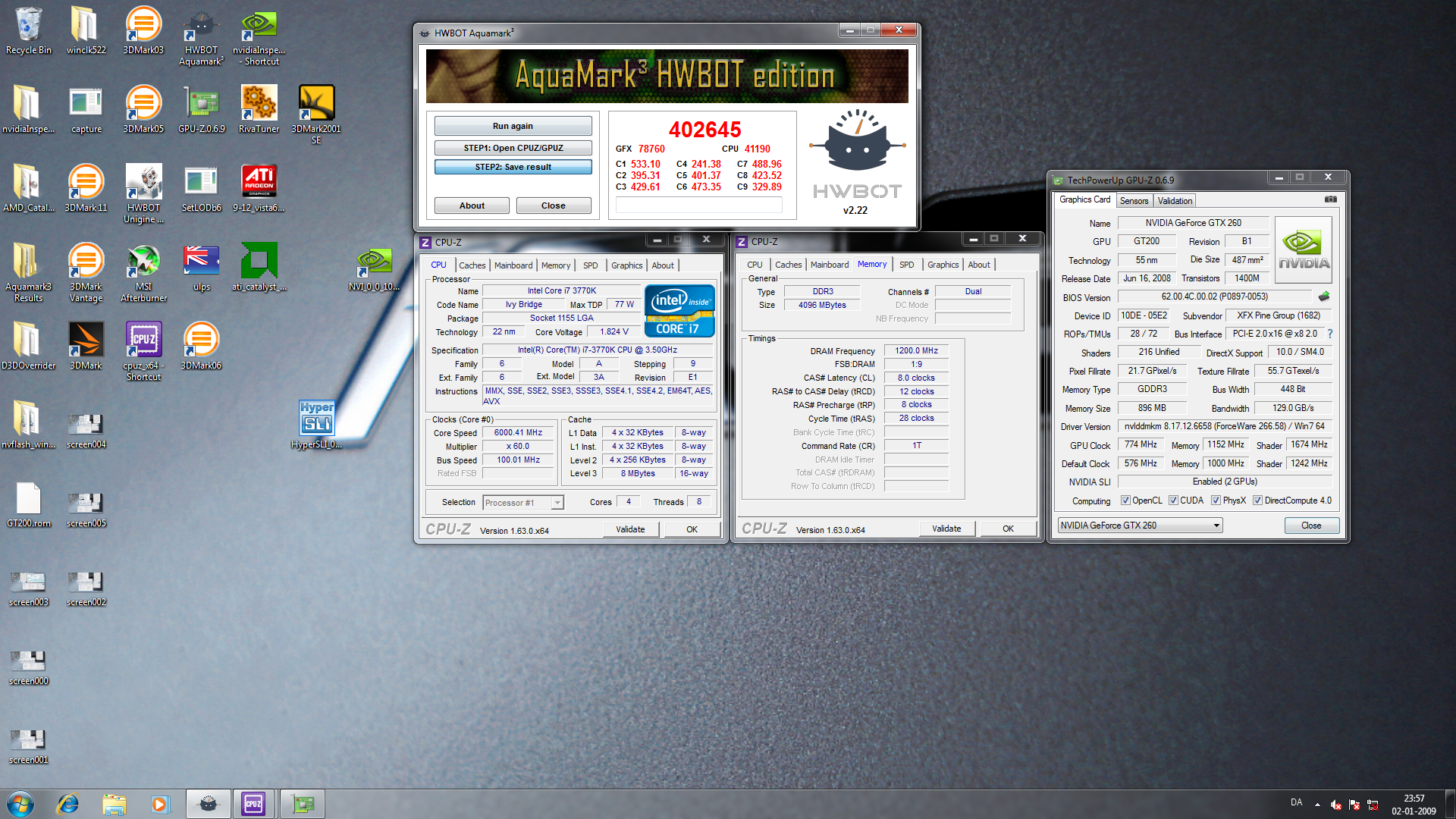Launch 3DMark Vantage desktop shortcut
The image size is (1456, 819).
coord(86,272)
